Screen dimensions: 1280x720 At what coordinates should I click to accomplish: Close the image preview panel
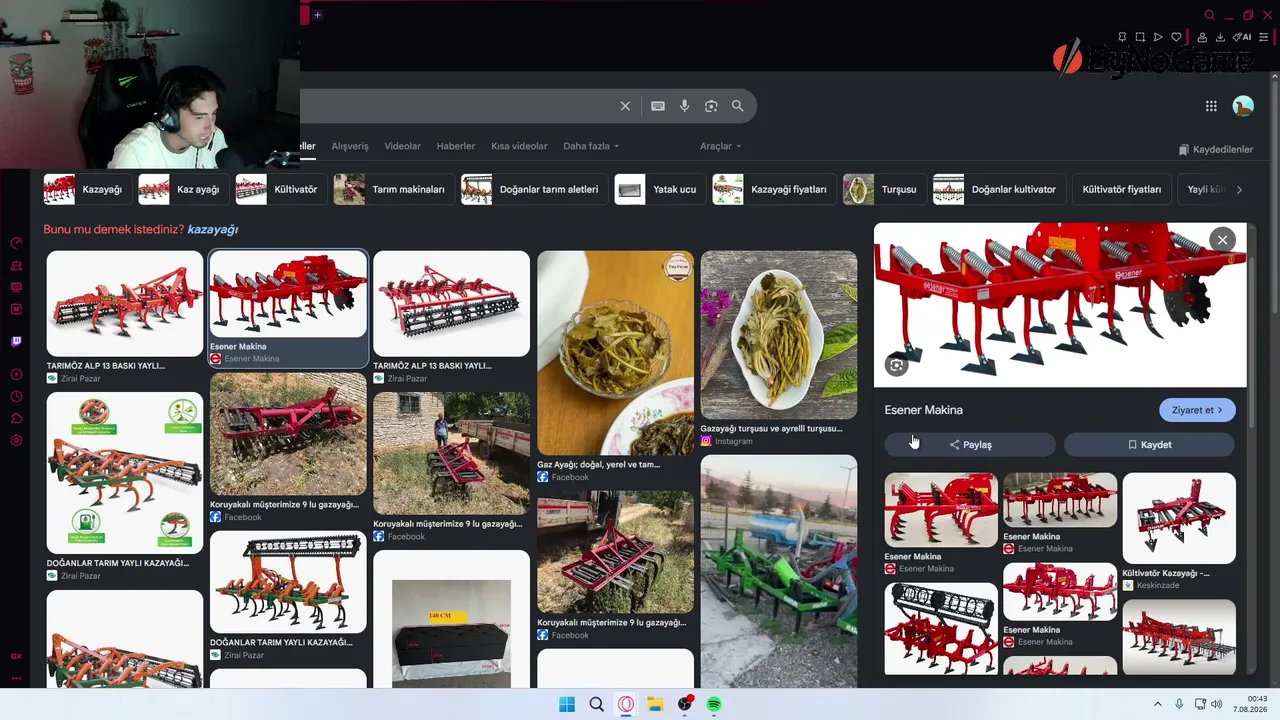click(1222, 240)
